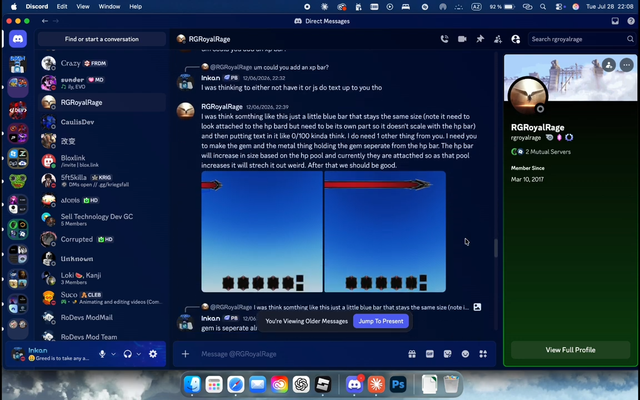
Task: Open the gift icon in message bar
Action: [412, 354]
